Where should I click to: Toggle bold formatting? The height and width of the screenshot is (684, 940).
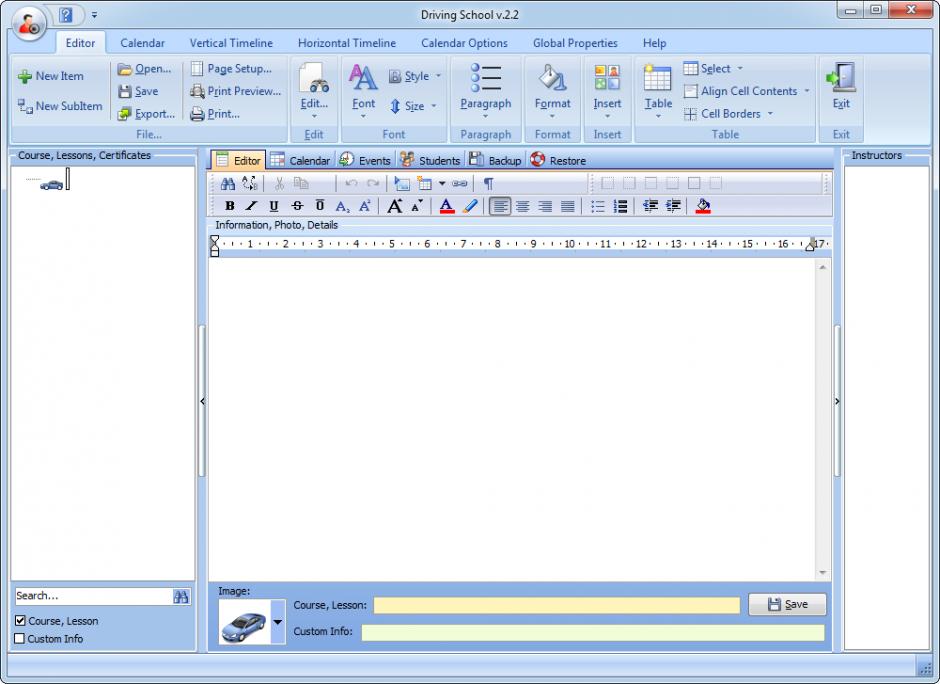click(x=230, y=206)
